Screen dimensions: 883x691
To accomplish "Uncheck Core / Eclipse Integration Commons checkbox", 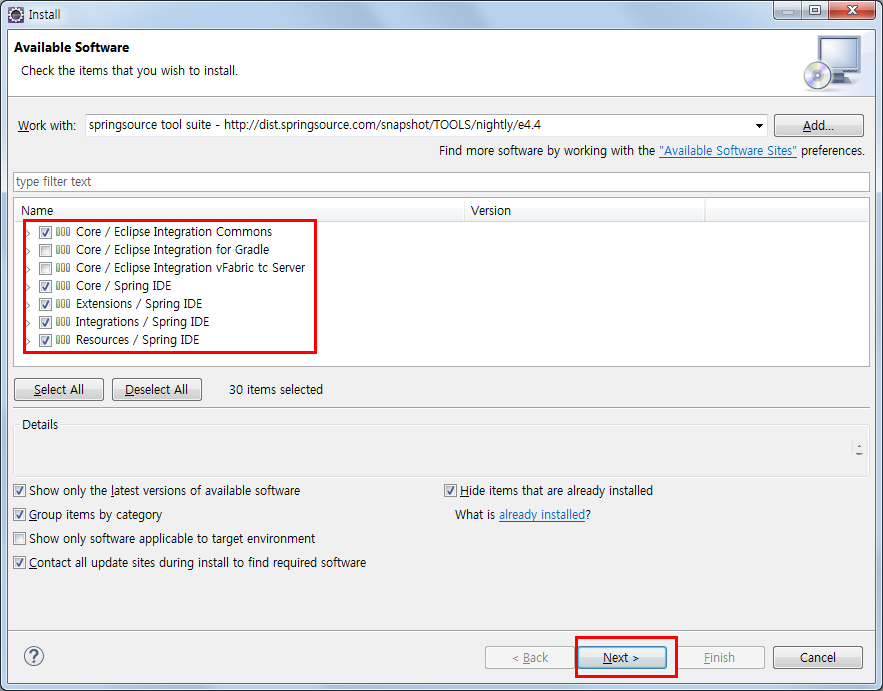I will point(46,232).
